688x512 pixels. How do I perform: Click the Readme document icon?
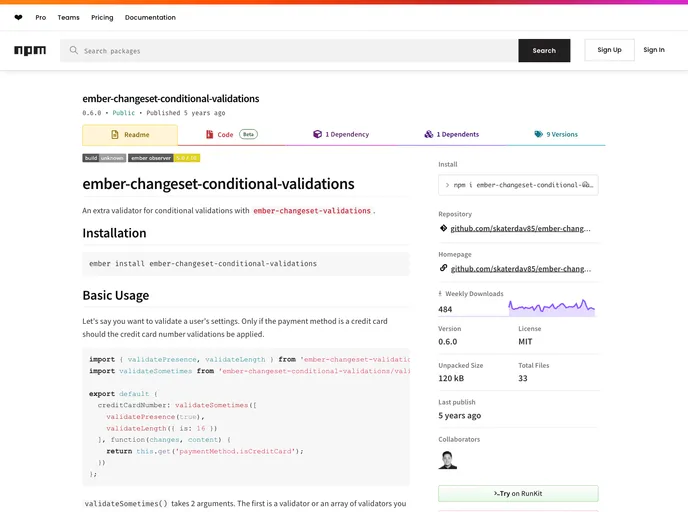[x=115, y=135]
